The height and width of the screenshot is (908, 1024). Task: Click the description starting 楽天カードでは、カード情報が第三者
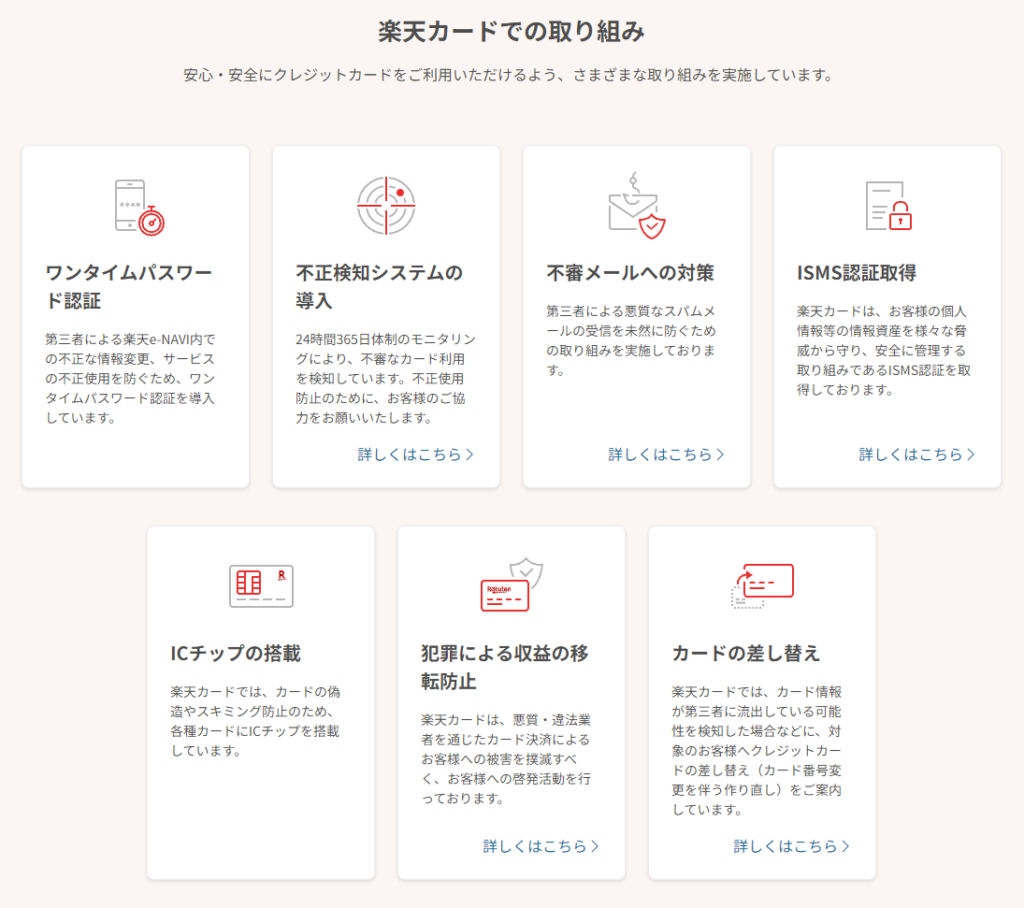(757, 751)
